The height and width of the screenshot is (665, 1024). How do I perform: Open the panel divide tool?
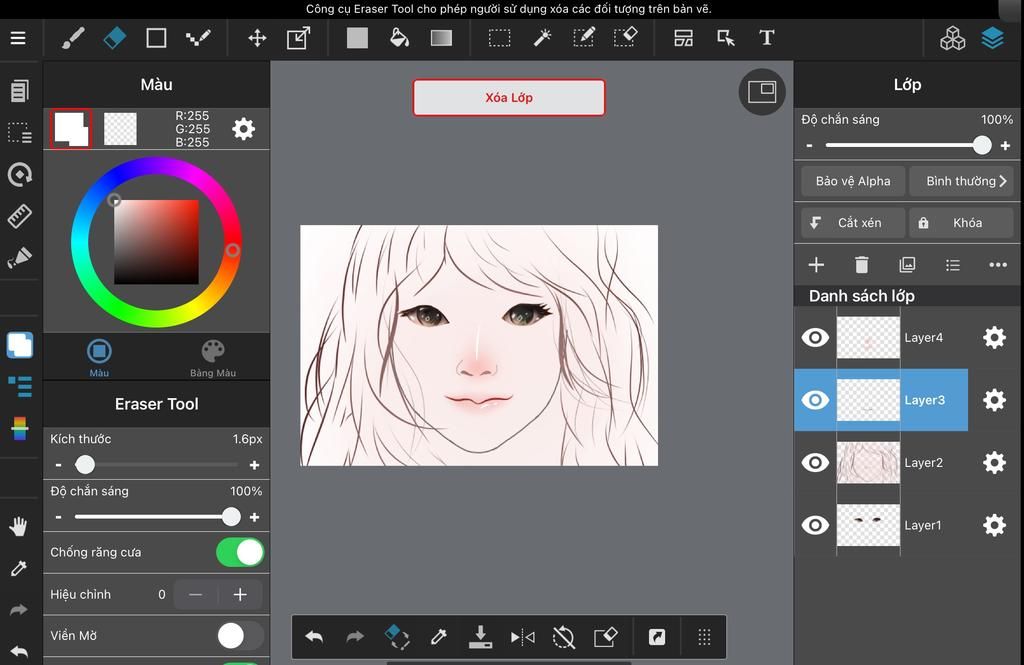[x=683, y=38]
